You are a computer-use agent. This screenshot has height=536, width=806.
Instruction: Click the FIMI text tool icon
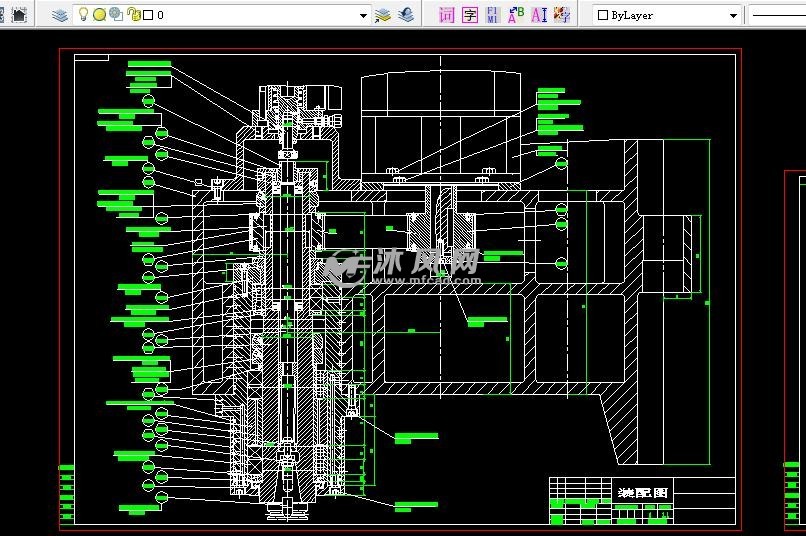tap(493, 15)
